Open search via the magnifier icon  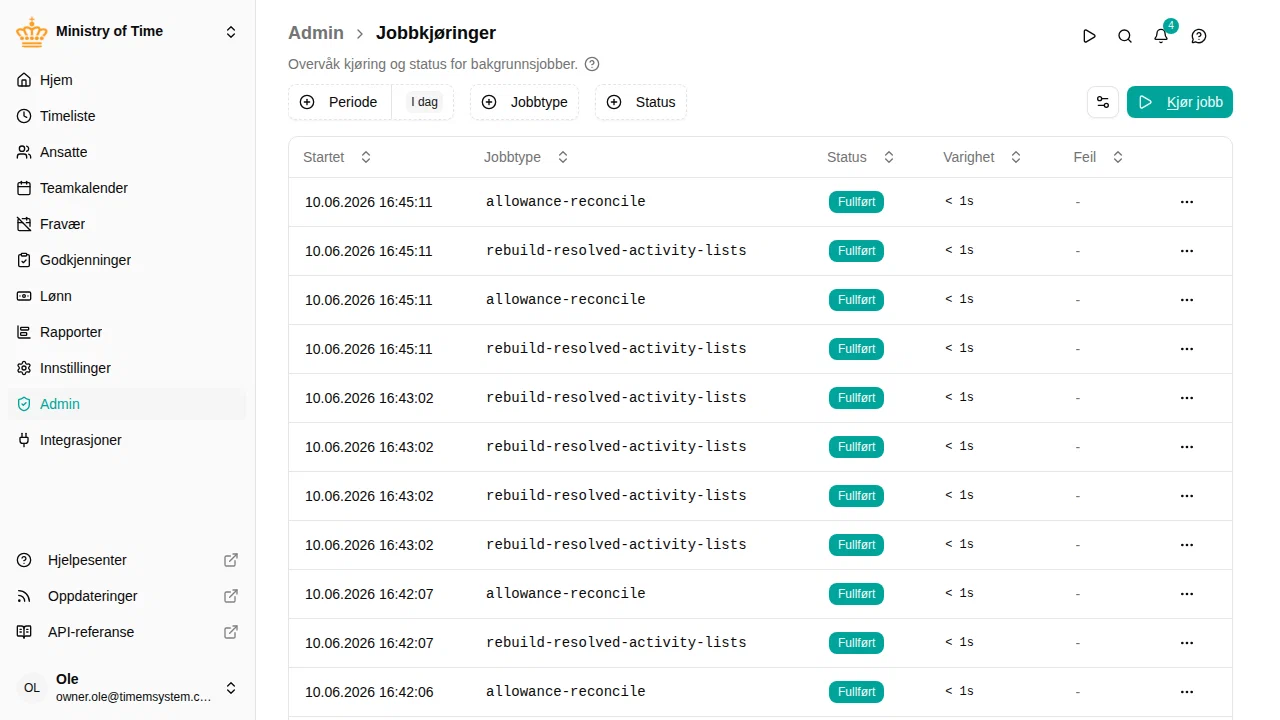click(x=1125, y=36)
